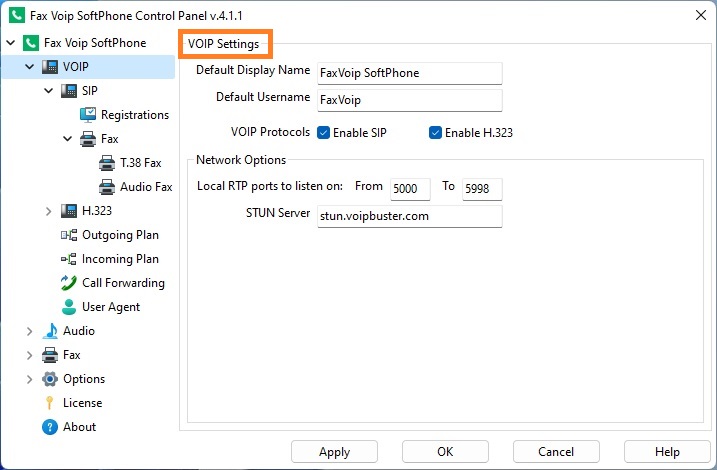The height and width of the screenshot is (470, 717).
Task: Select Incoming Plan in the tree
Action: [120, 259]
